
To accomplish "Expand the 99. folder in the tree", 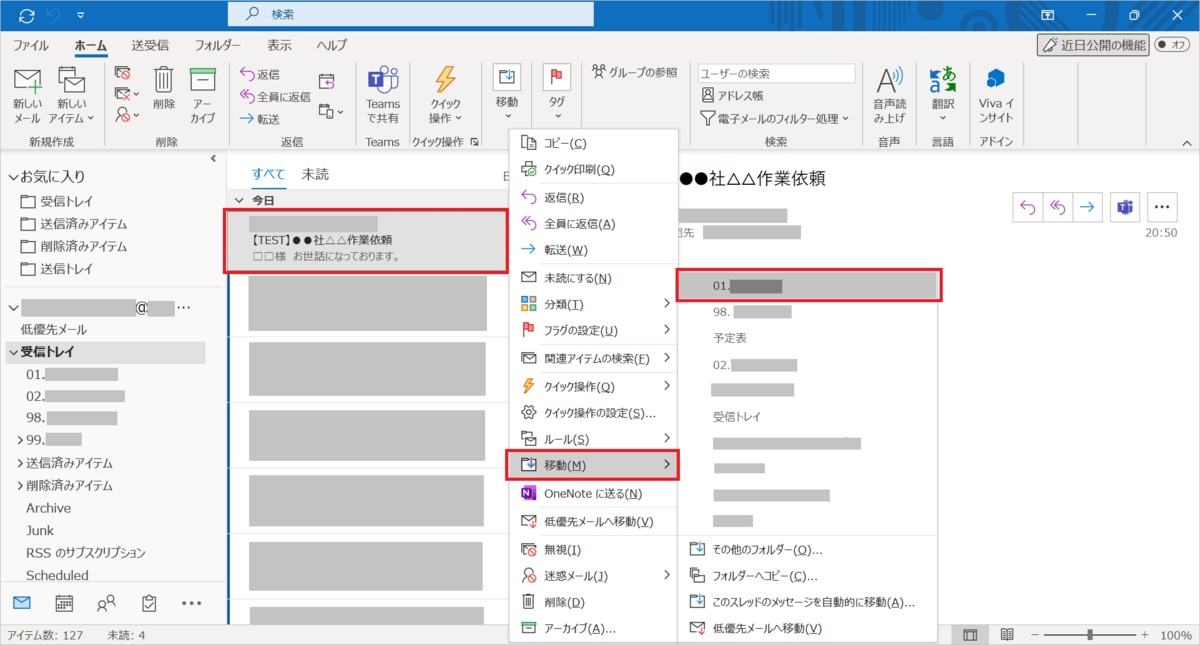I will [20, 439].
